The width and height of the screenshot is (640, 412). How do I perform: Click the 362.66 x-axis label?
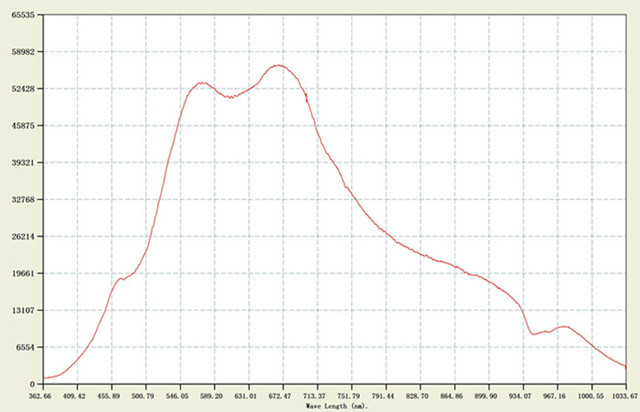(x=42, y=395)
